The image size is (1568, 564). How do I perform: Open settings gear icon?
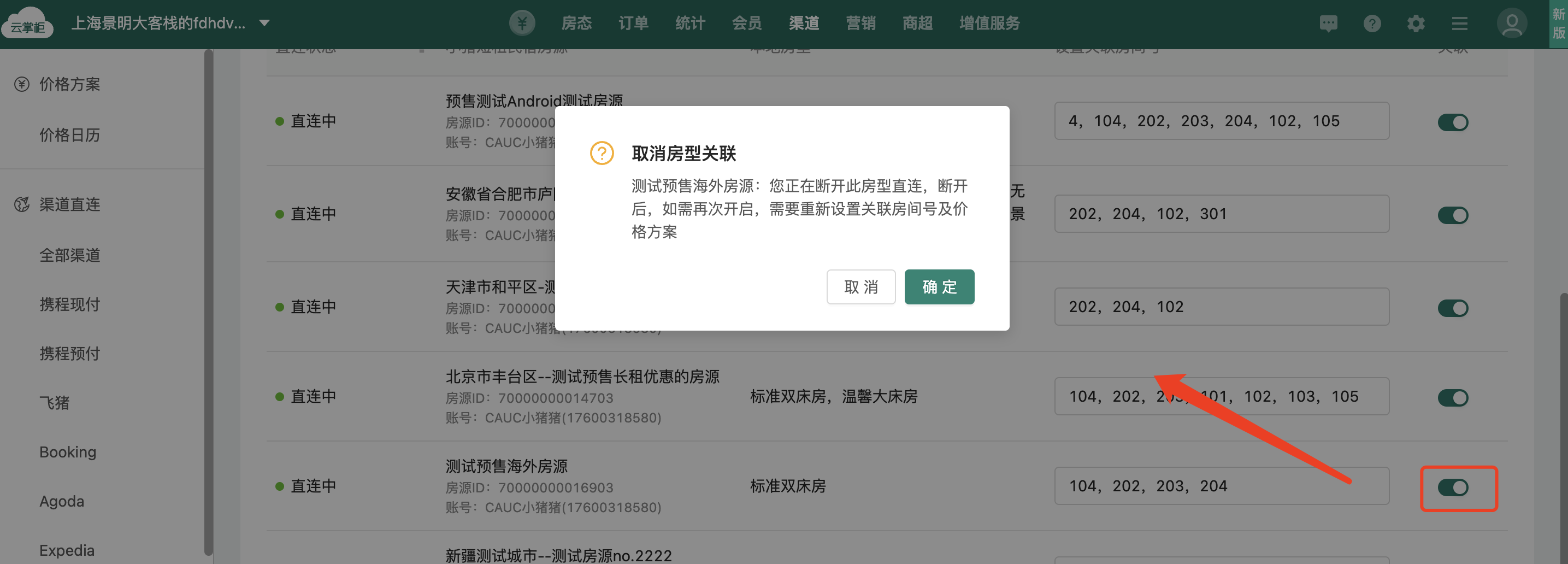point(1415,23)
